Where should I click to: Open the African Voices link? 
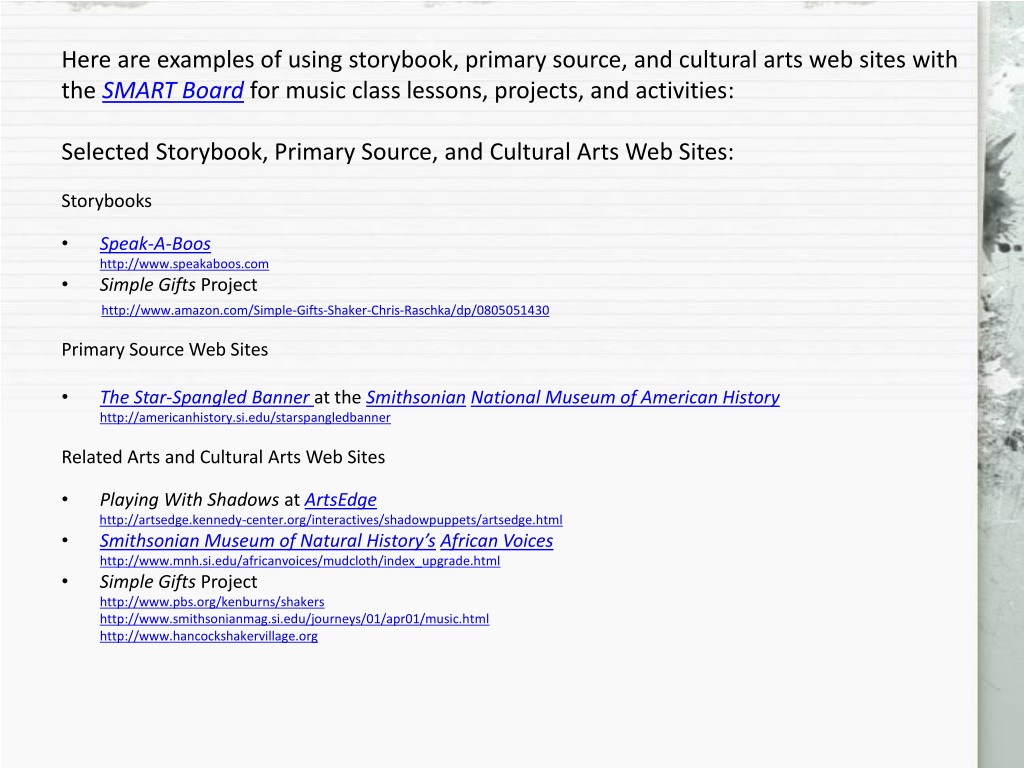[x=496, y=541]
